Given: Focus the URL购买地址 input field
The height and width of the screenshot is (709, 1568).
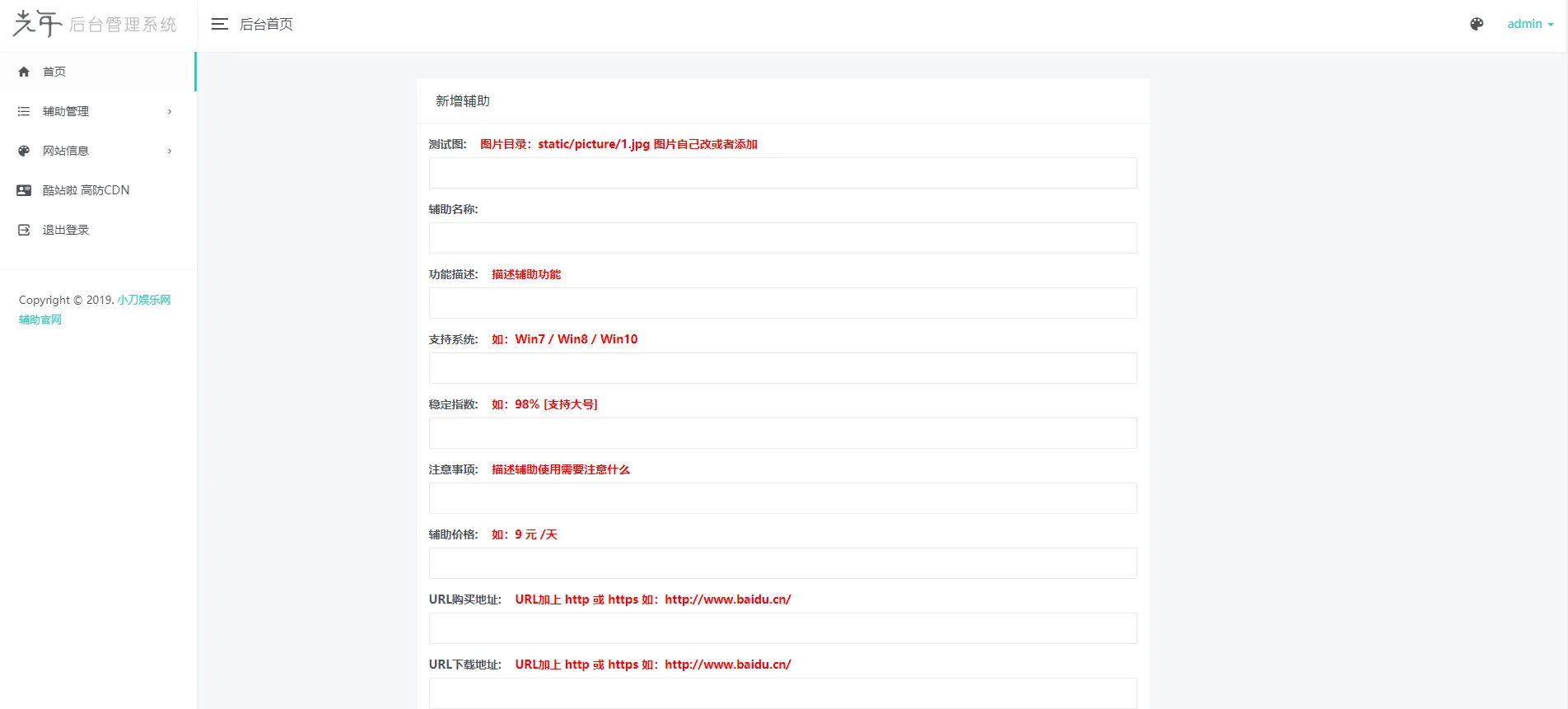Looking at the screenshot, I should coord(782,628).
